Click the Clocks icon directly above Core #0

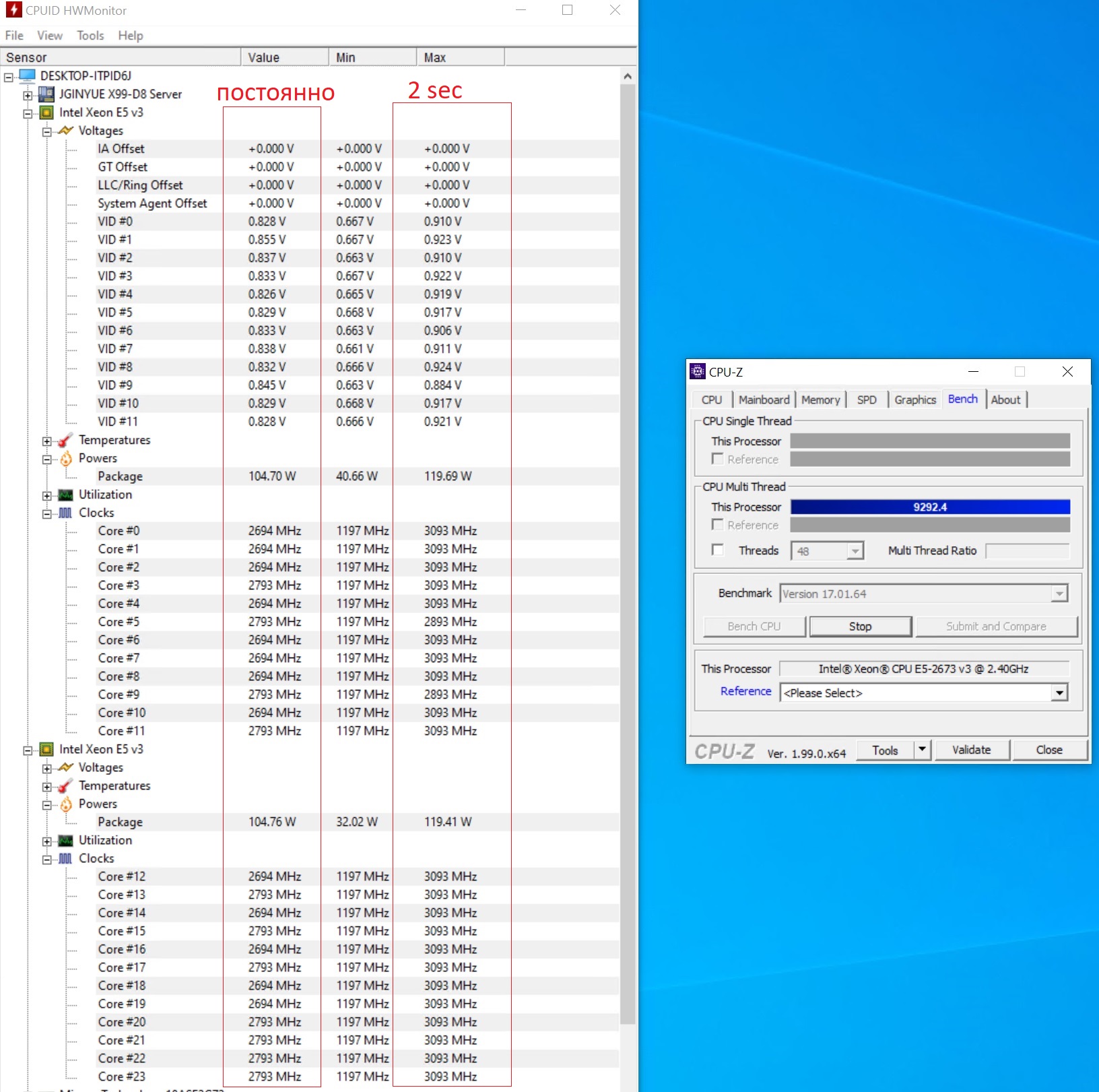[65, 513]
